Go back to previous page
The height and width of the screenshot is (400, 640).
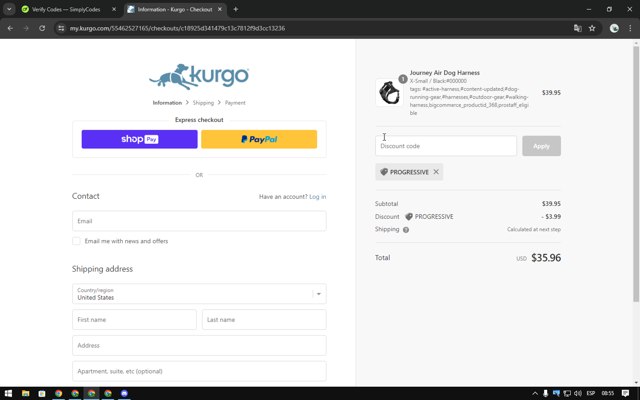click(10, 28)
